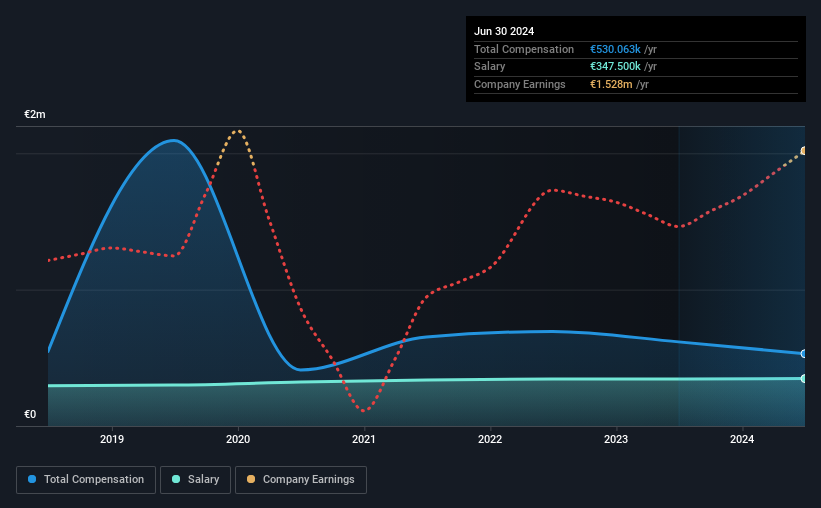Screen dimensions: 821x508
Task: Click the orange earnings endpoint marker at 2024
Action: (x=803, y=151)
